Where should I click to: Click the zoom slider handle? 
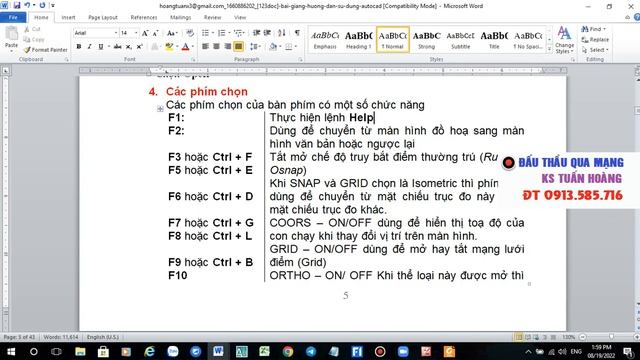(611, 337)
